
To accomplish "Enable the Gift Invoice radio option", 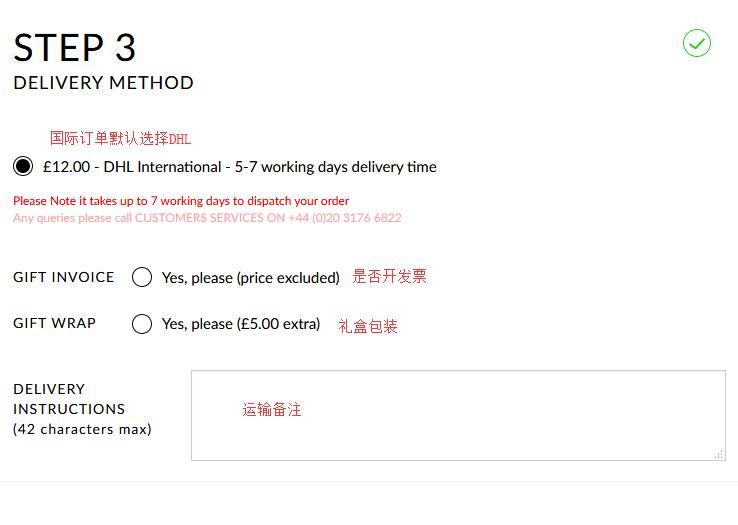I will [142, 277].
